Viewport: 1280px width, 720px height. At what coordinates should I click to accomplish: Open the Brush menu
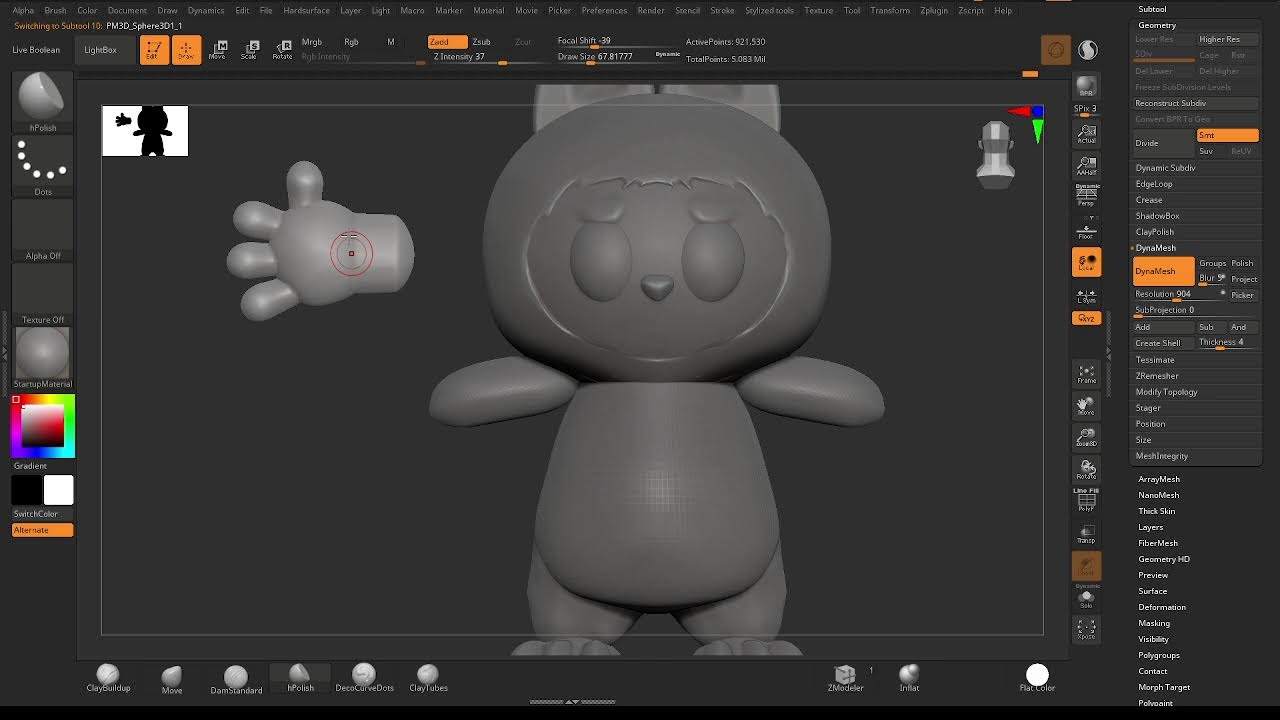click(x=55, y=10)
